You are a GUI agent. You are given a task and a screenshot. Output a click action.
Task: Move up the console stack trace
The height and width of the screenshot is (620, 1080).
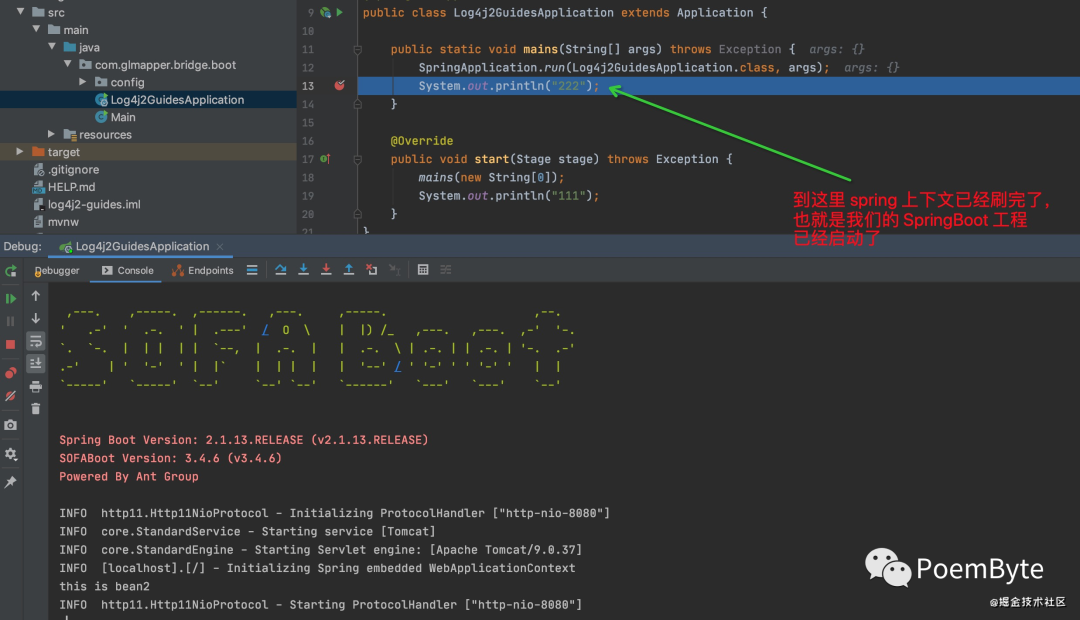pos(36,296)
